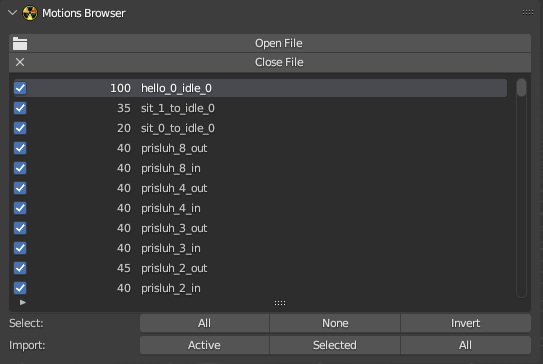This screenshot has width=543, height=364.
Task: Select the prisluh_4_out motion name
Action: click(x=174, y=188)
